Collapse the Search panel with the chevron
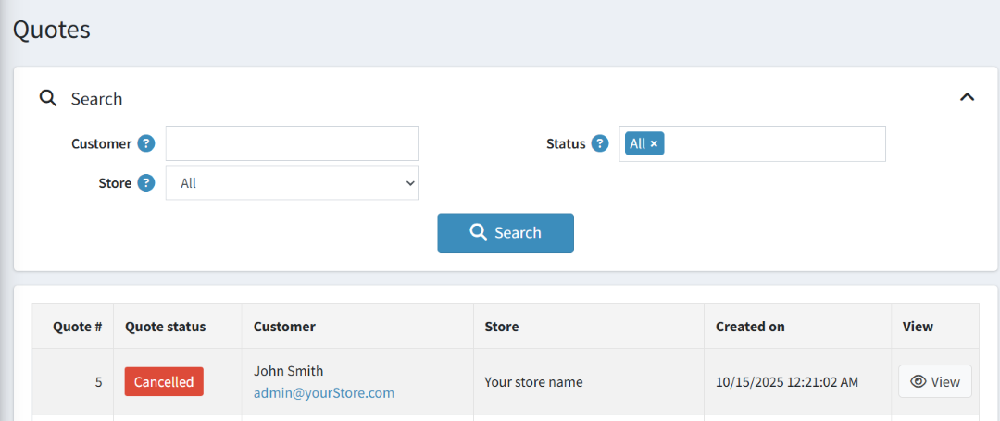Viewport: 1000px width, 421px height. pyautogui.click(x=966, y=98)
